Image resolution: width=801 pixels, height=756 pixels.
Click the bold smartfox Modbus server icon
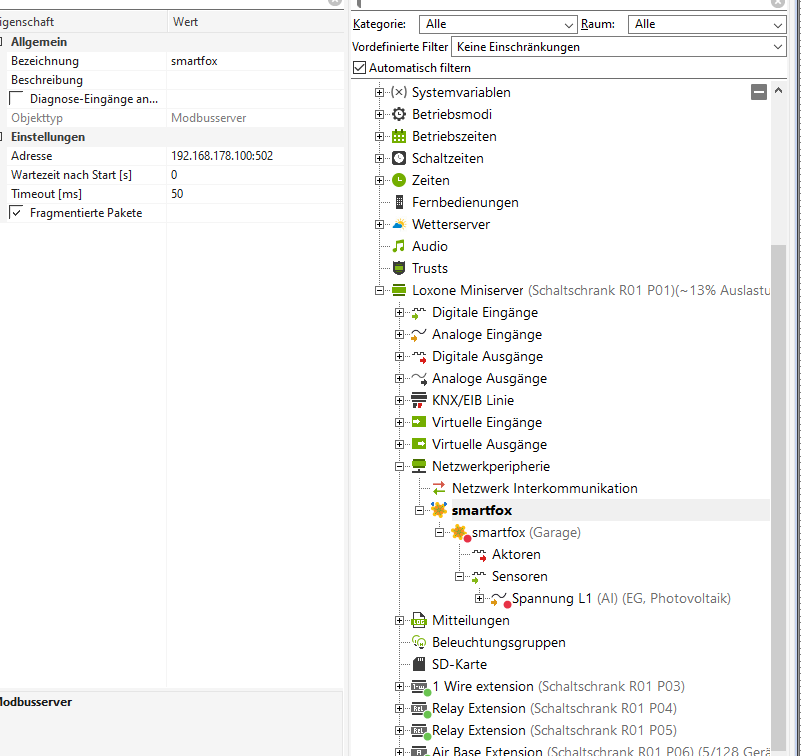(x=439, y=510)
